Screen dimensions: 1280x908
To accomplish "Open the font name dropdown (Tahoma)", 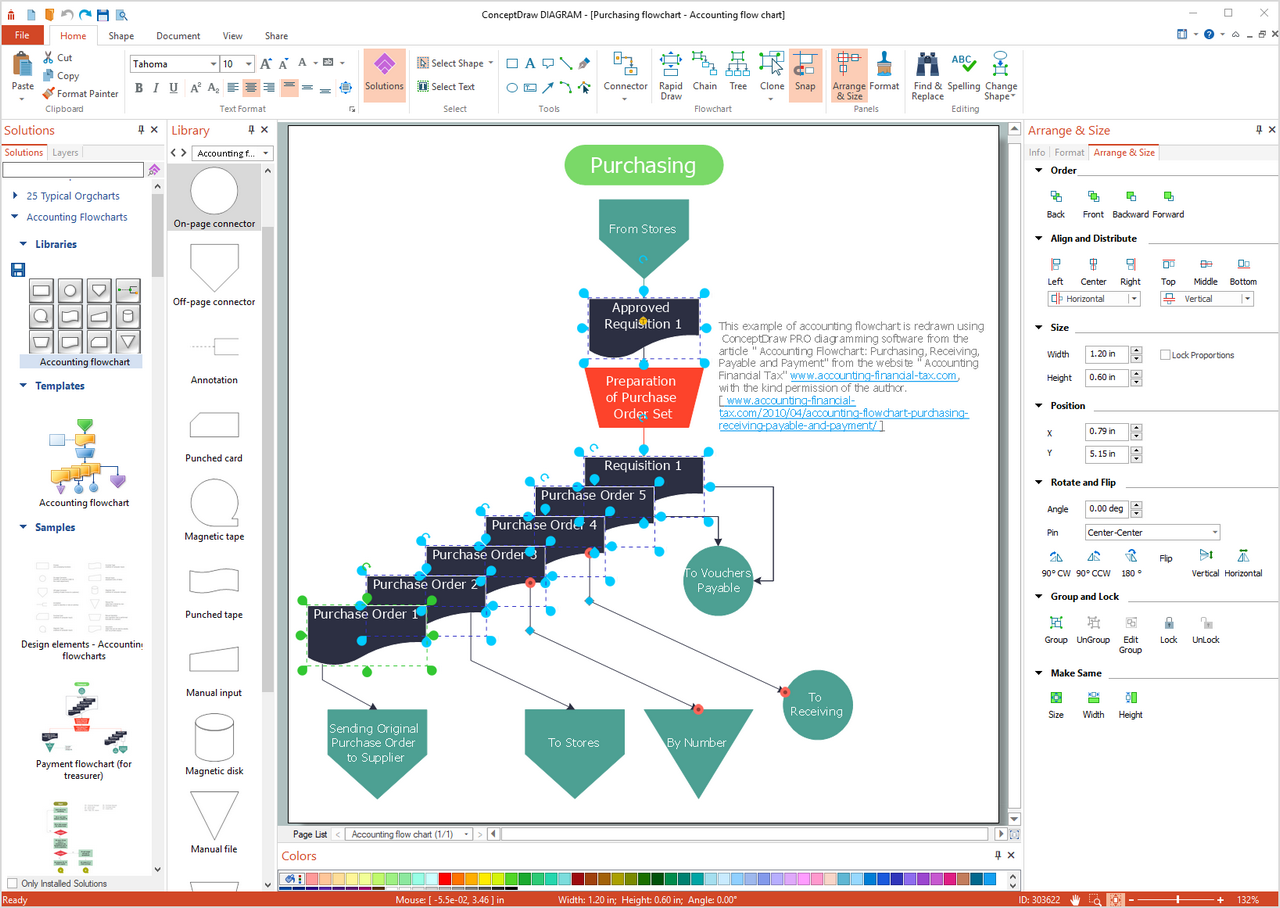I will click(213, 64).
